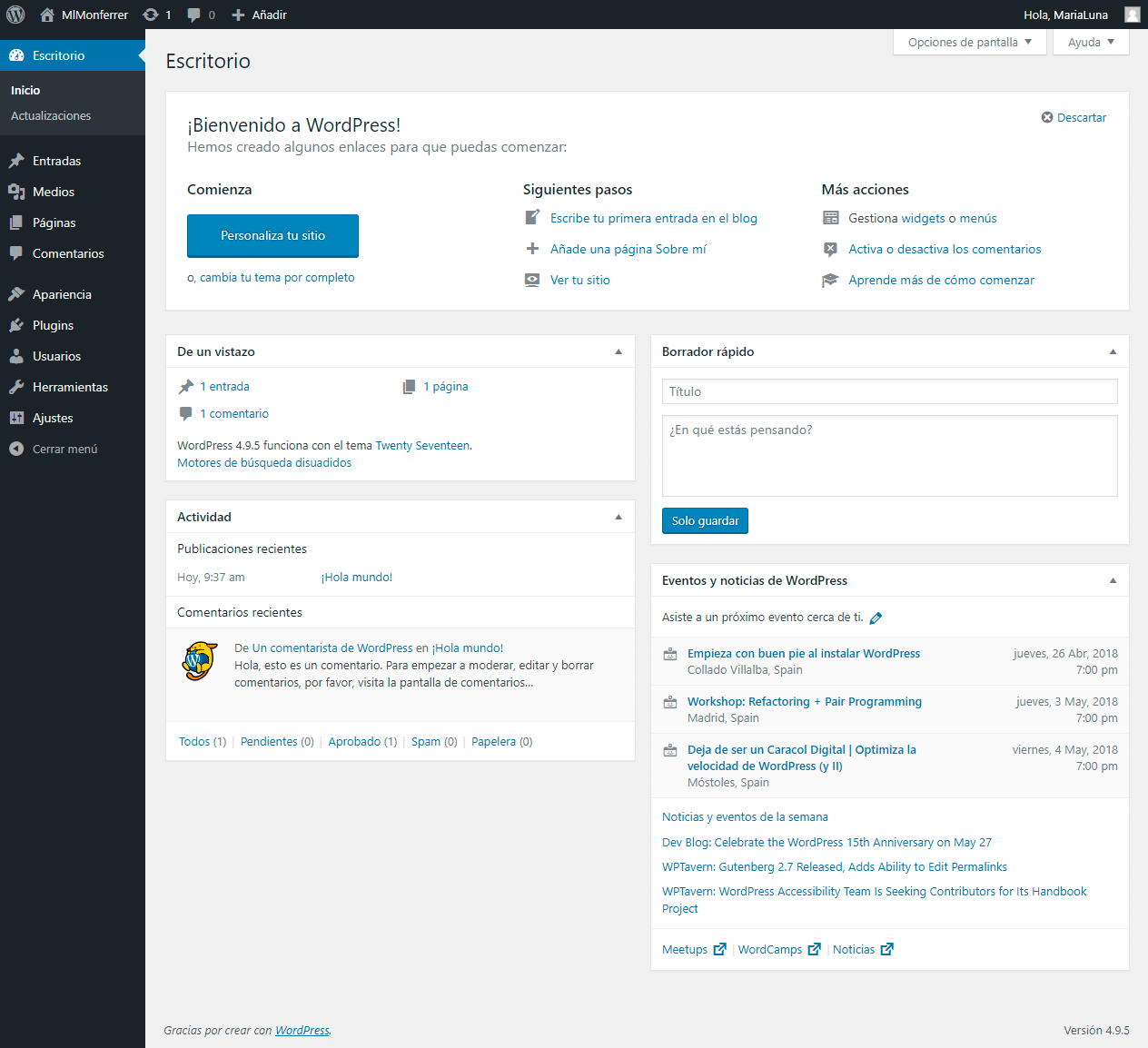Screen dimensions: 1148x1048
Task: Open the Añadir menu with the plus icon
Action: pos(236,14)
